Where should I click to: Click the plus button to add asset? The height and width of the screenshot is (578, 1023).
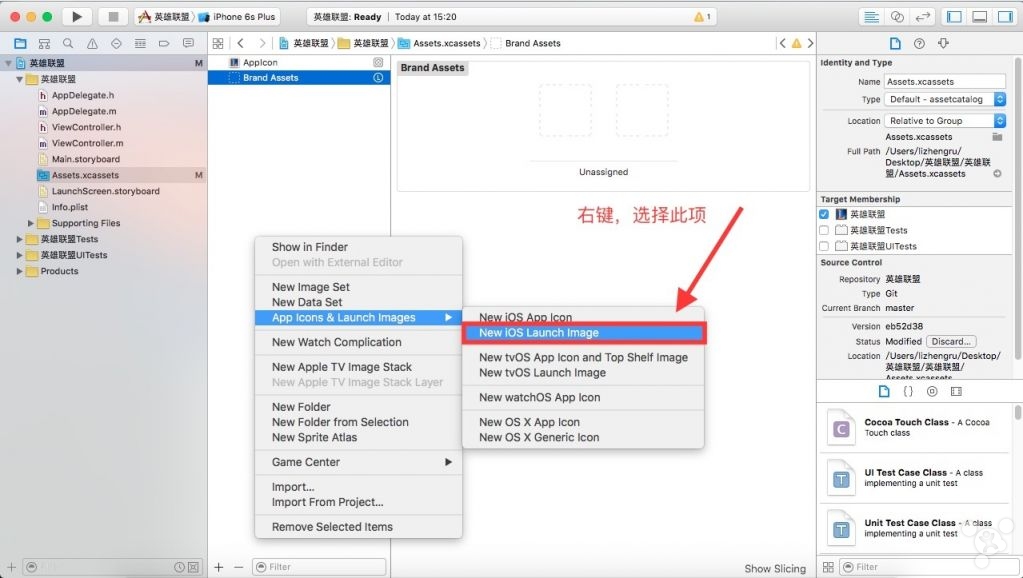[219, 567]
